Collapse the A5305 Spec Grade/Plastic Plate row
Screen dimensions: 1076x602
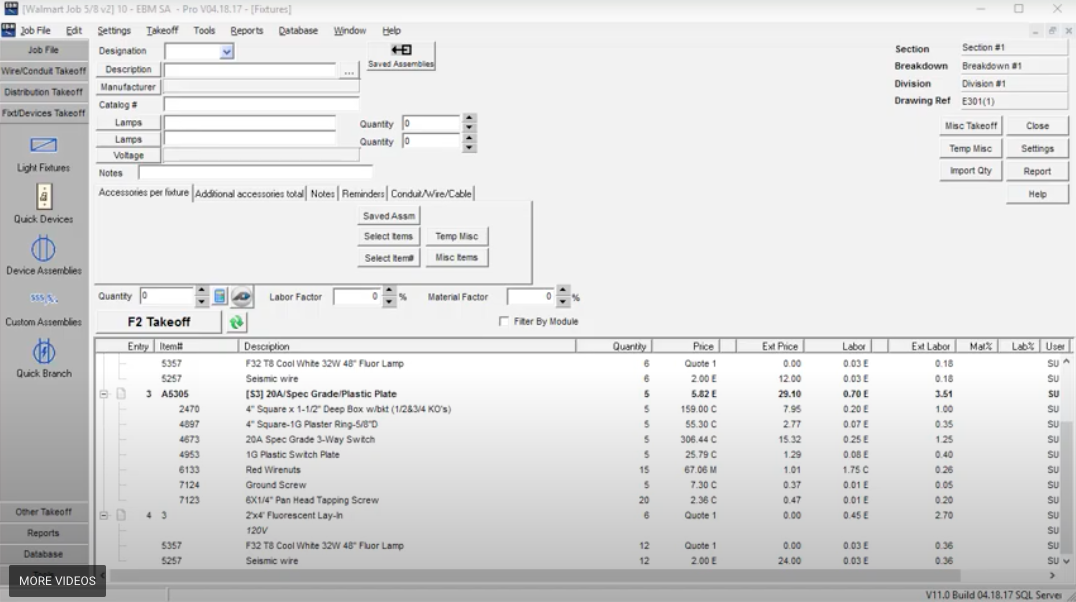106,394
